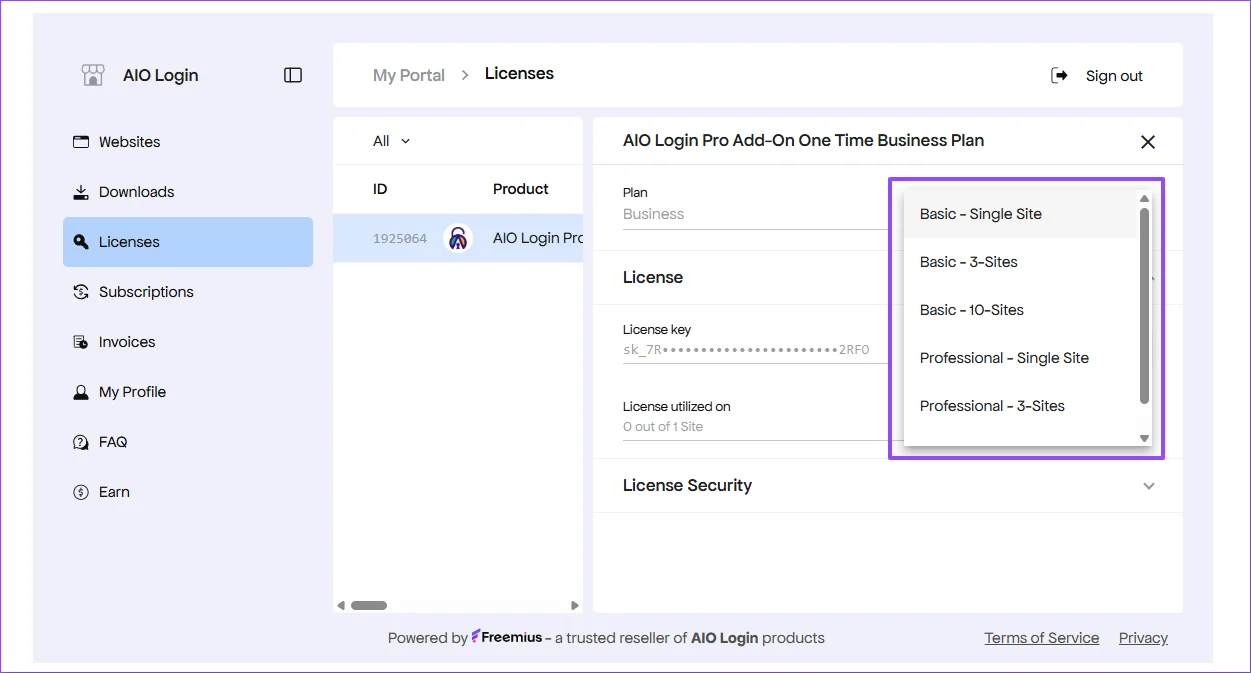
Task: Click the AIO Login Pro product name cell
Action: point(538,238)
